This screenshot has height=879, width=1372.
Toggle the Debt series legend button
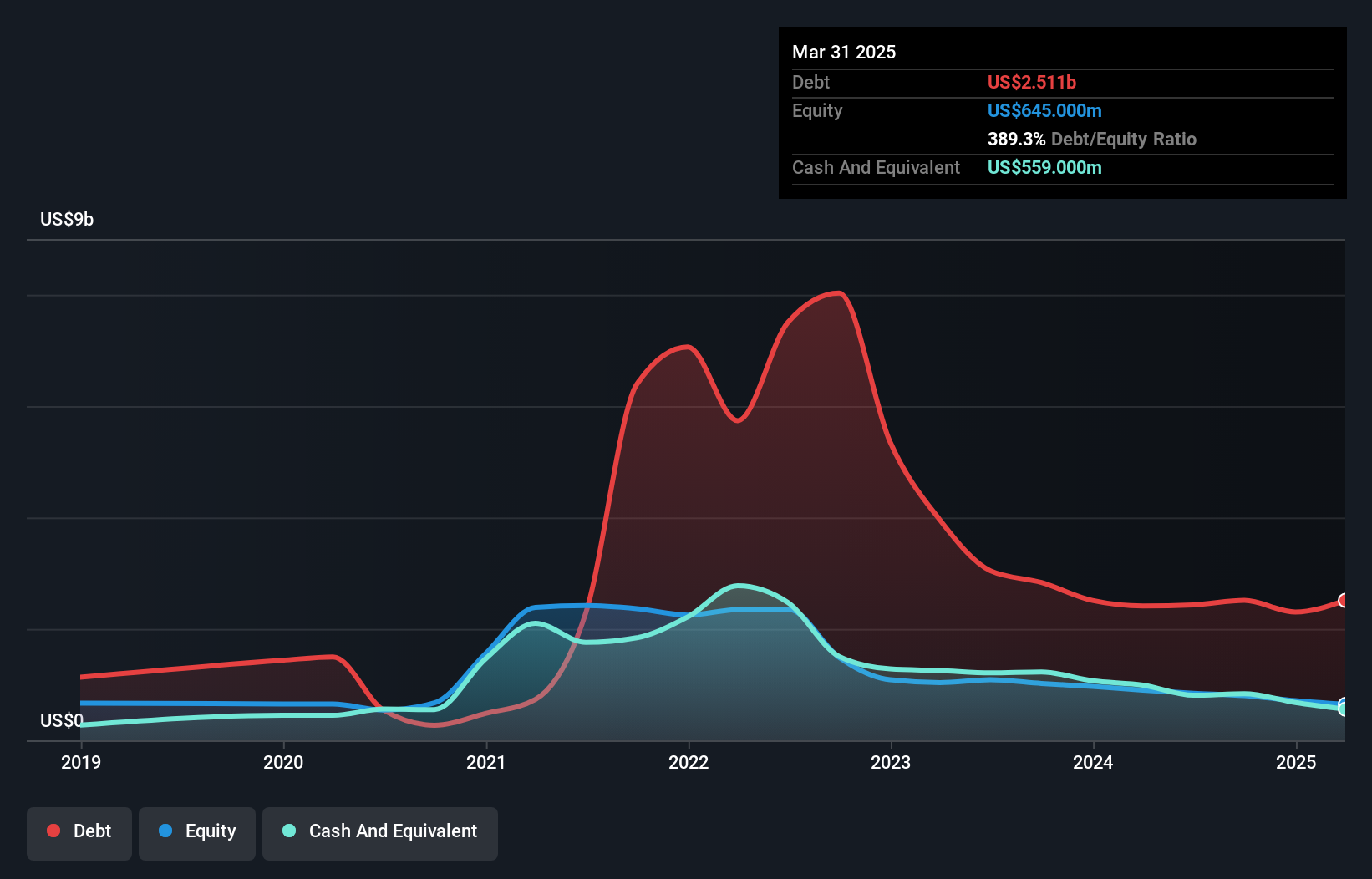pyautogui.click(x=79, y=833)
